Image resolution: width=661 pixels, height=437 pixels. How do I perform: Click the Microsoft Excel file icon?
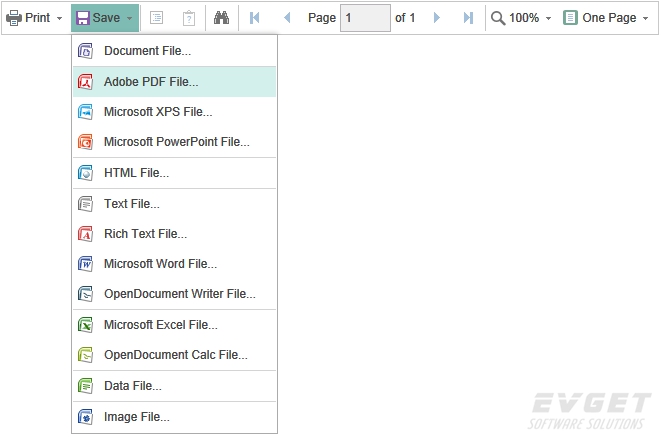click(86, 325)
